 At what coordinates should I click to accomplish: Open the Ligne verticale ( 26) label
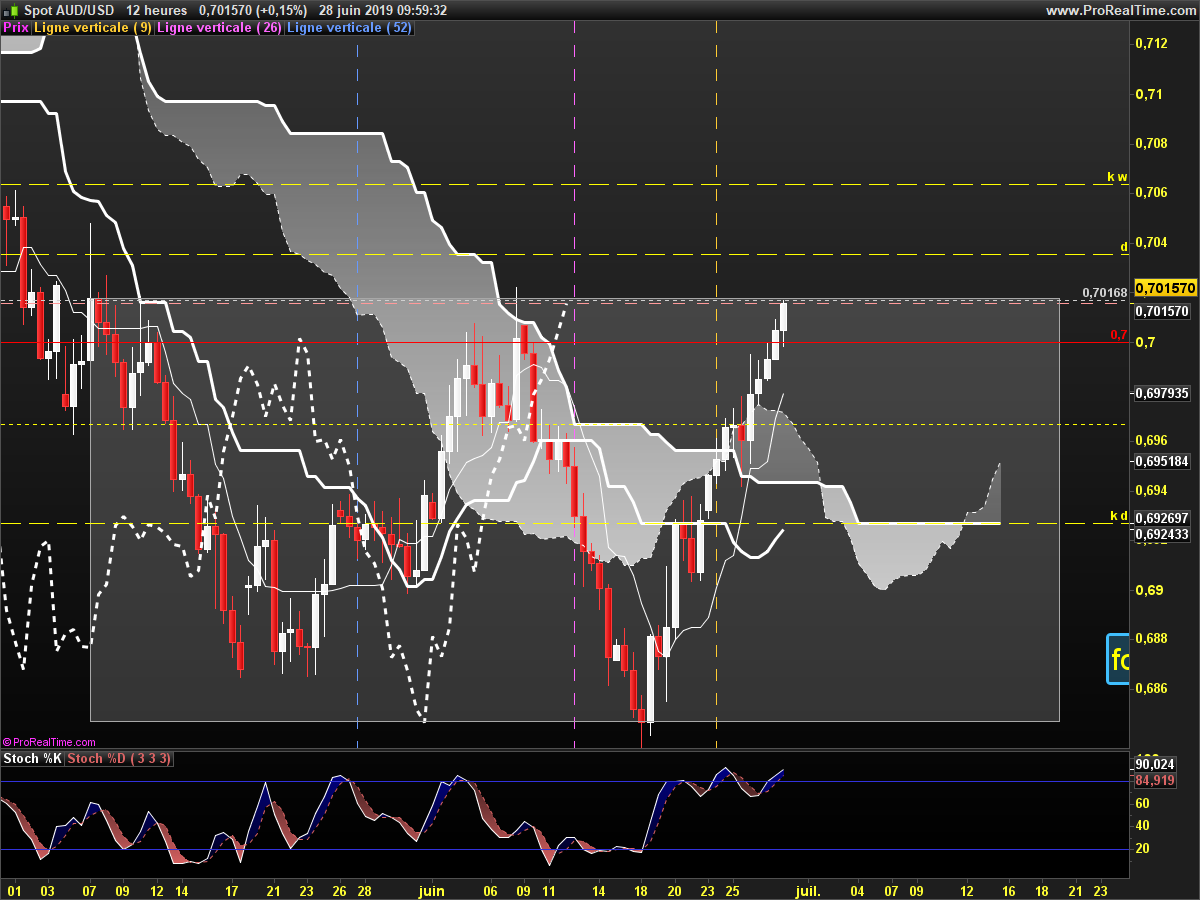(x=220, y=28)
